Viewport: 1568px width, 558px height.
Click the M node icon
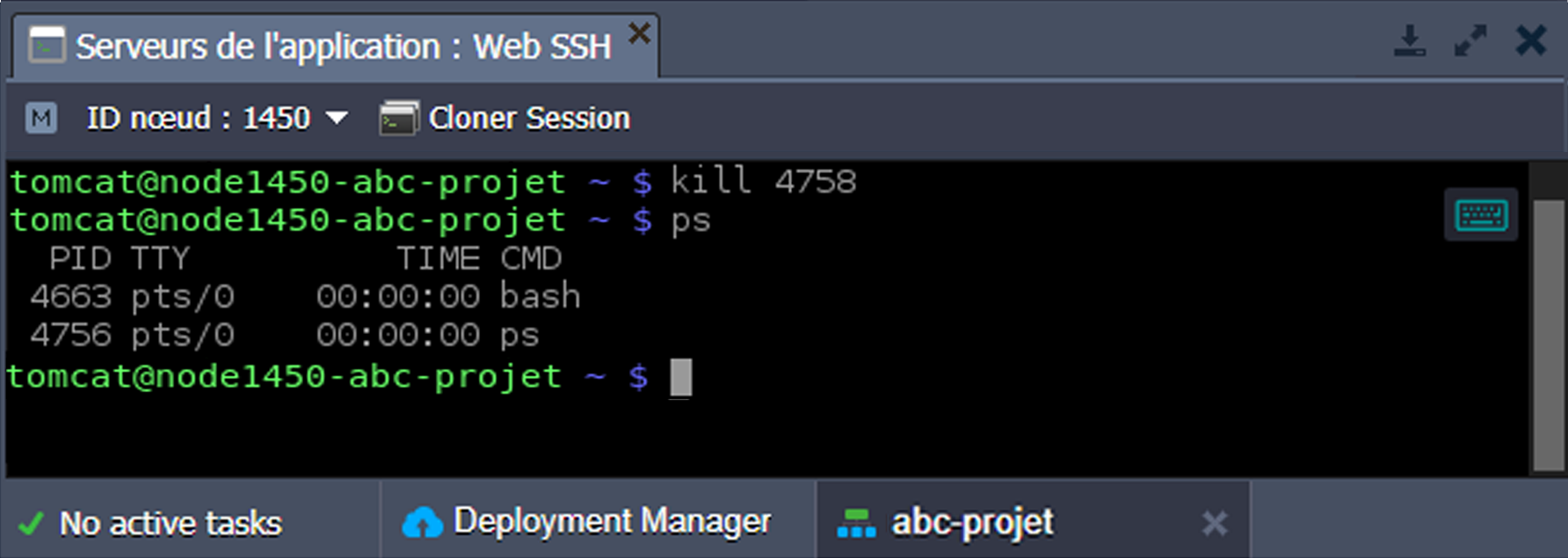click(x=41, y=118)
